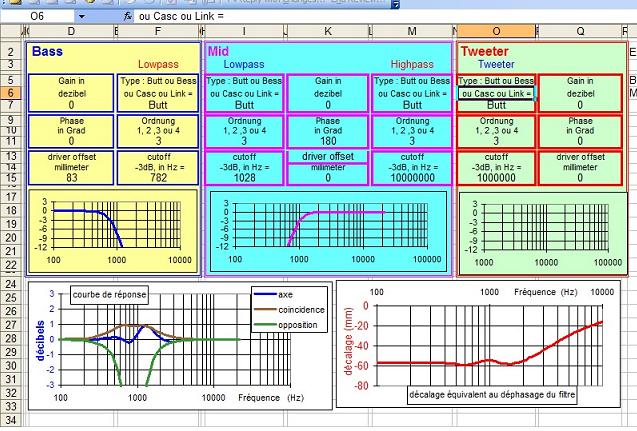The image size is (637, 431).
Task: Expand the Name Box dropdown arrow
Action: [82, 16]
